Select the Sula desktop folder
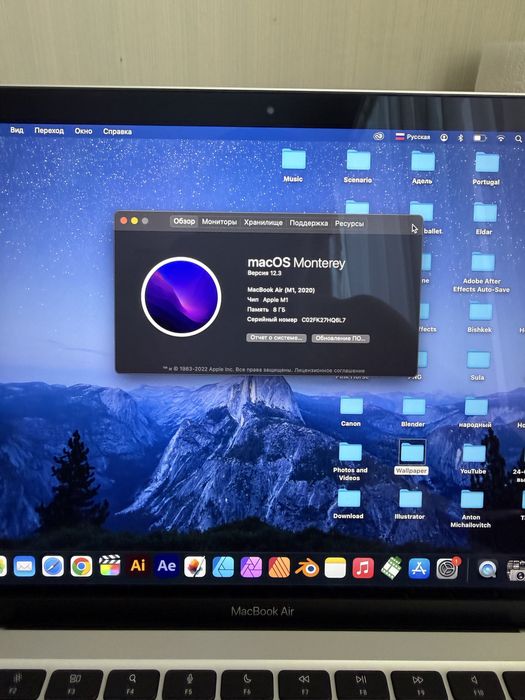The width and height of the screenshot is (525, 700). pos(478,365)
